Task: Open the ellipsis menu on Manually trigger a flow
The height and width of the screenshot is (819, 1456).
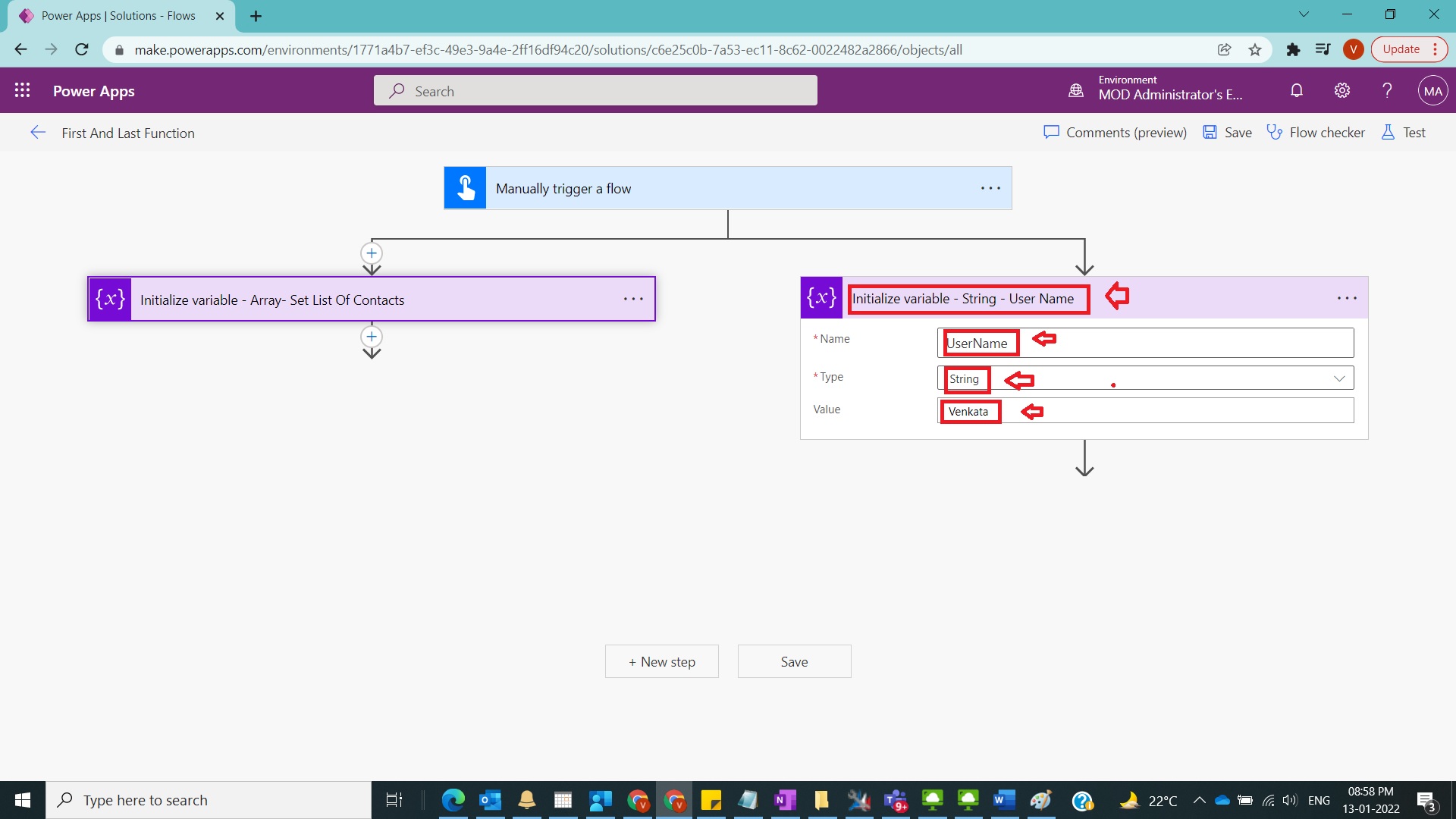Action: [x=990, y=188]
